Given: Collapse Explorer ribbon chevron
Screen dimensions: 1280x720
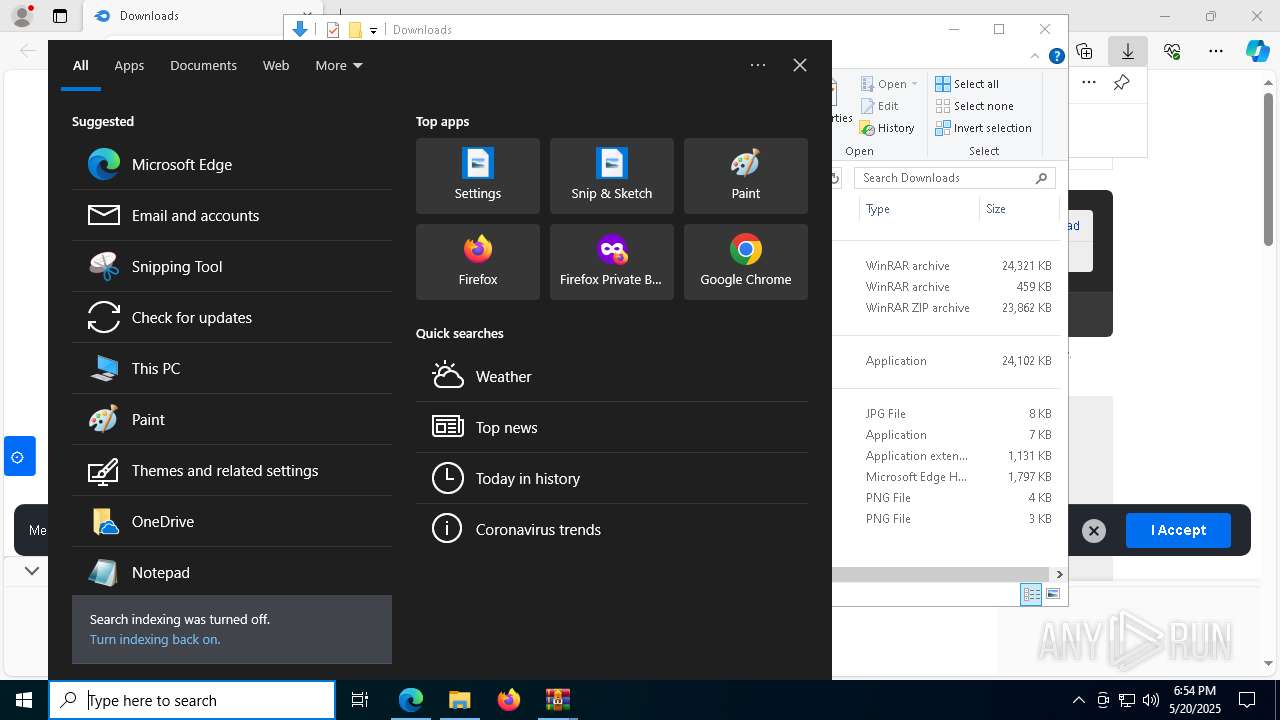Looking at the screenshot, I should (1034, 57).
